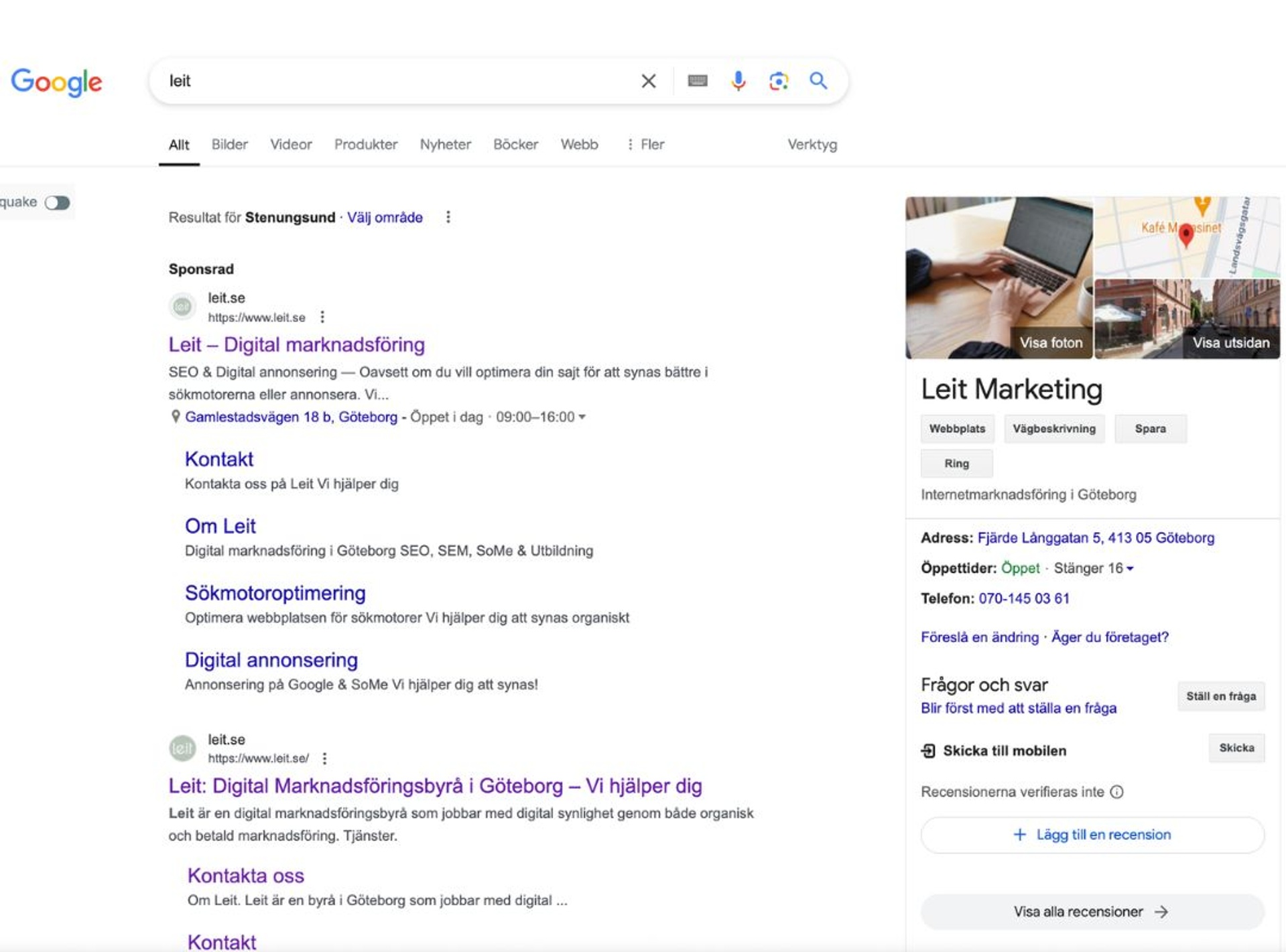Click Blir först med att ställa en fråga
This screenshot has width=1286, height=952.
[x=1019, y=708]
